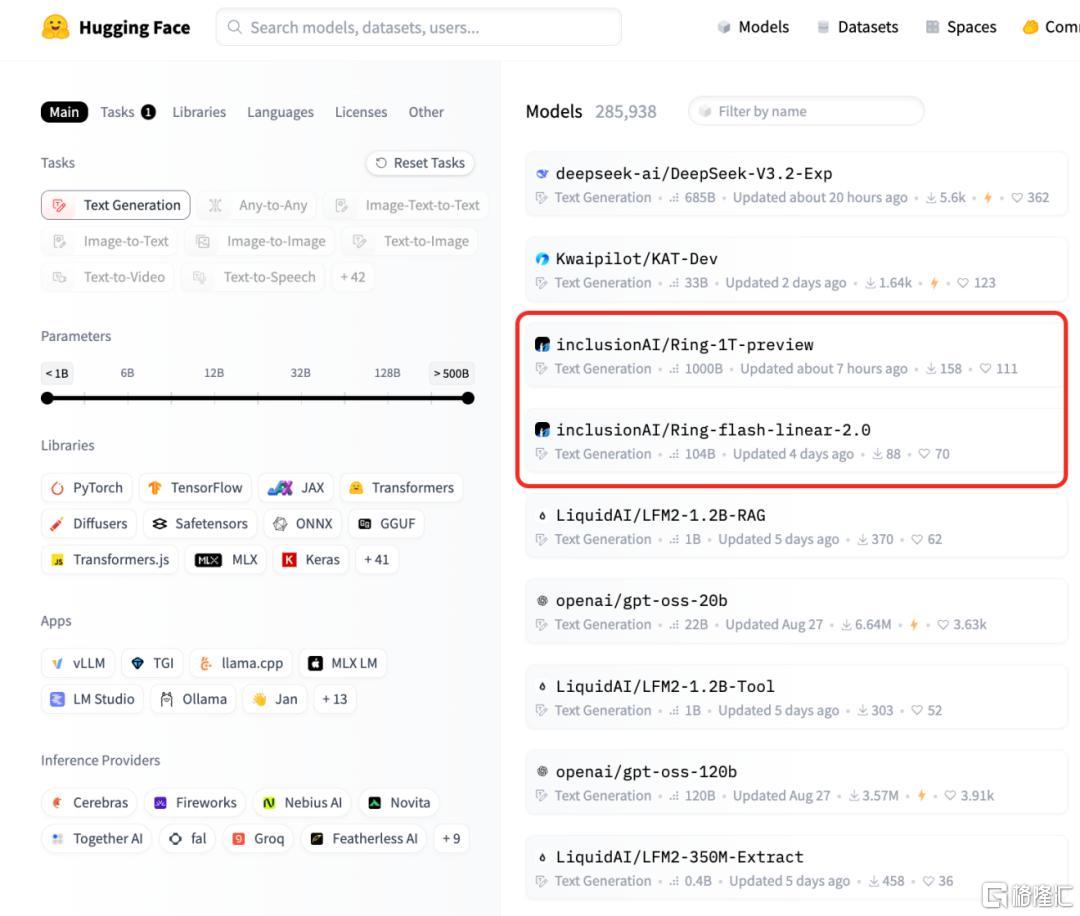Open the openai/gpt-oss-120b model page

[x=646, y=772]
